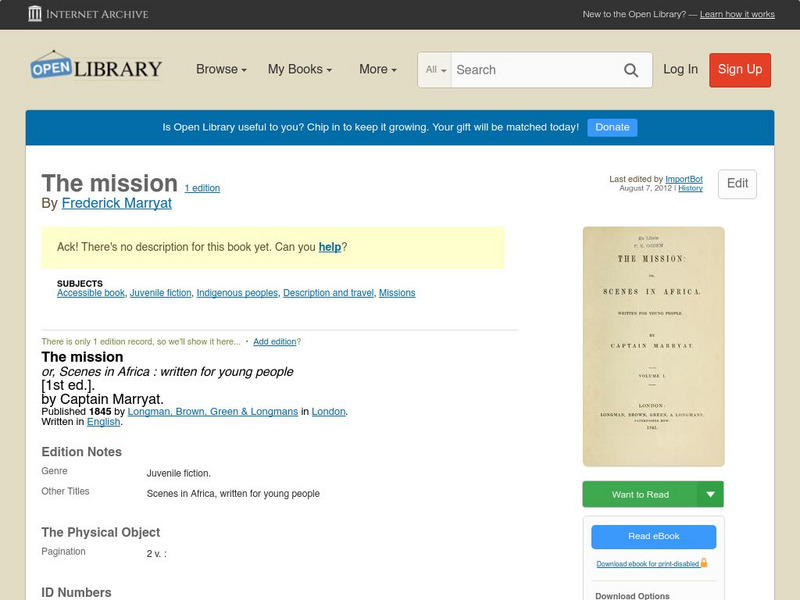Click the Donate button
Viewport: 800px width, 600px height.
click(611, 127)
